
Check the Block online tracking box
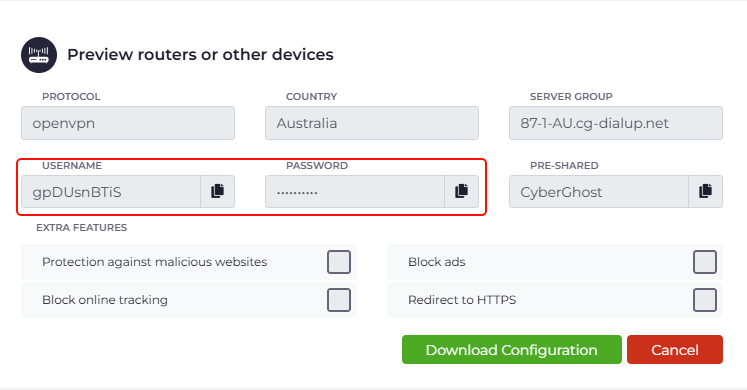(339, 300)
